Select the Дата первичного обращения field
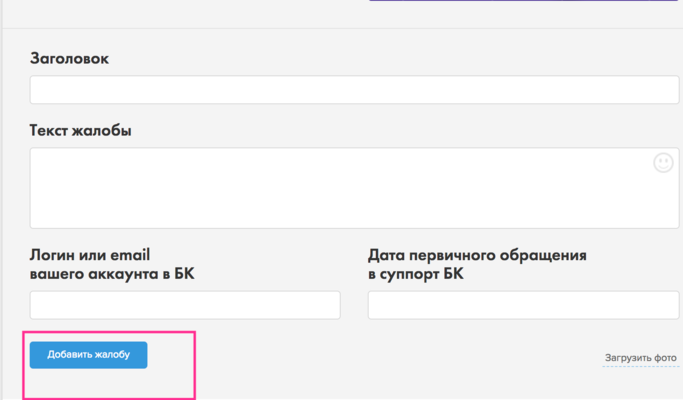This screenshot has width=683, height=400. [523, 305]
